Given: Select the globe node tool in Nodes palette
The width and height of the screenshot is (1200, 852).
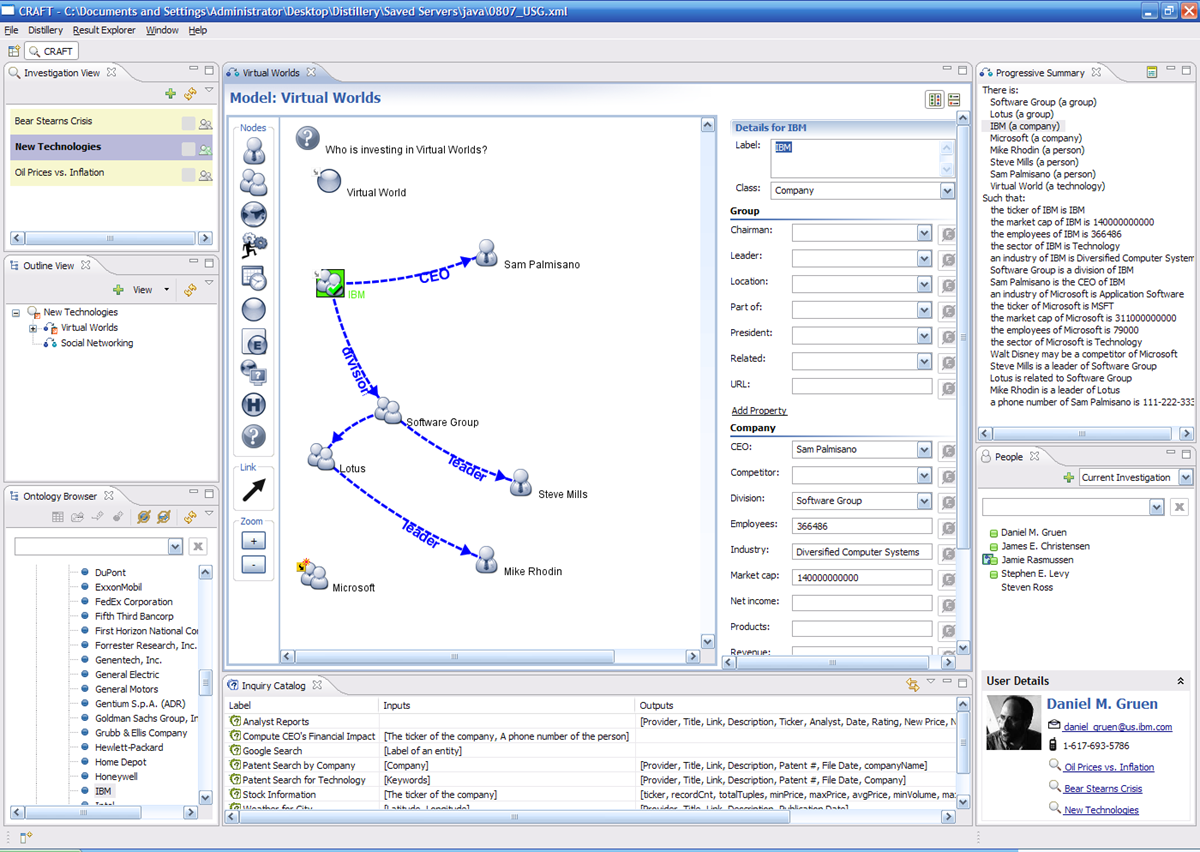Looking at the screenshot, I should pyautogui.click(x=254, y=213).
